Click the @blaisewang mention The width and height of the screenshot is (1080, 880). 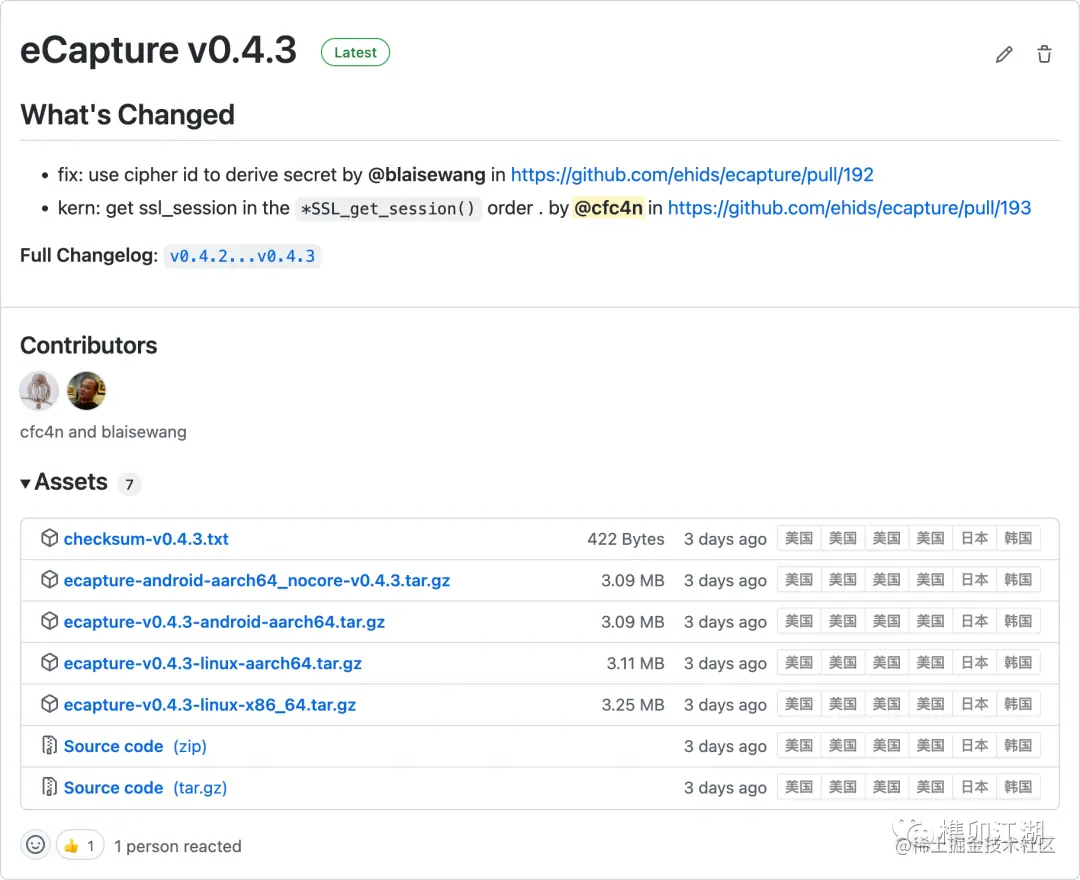tap(426, 175)
